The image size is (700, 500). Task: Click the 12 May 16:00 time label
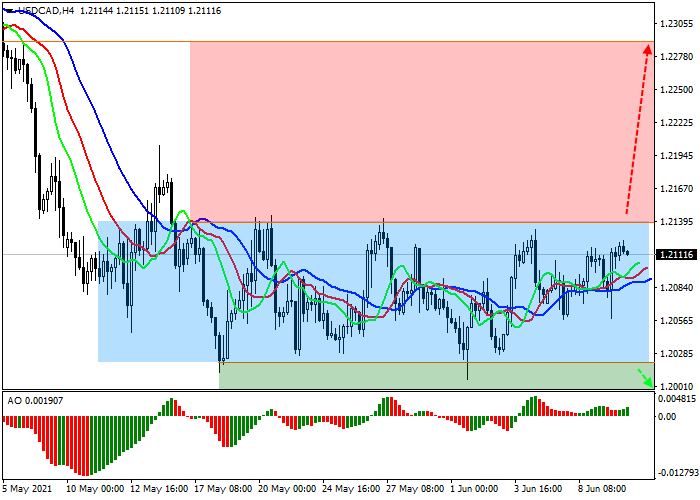(159, 489)
